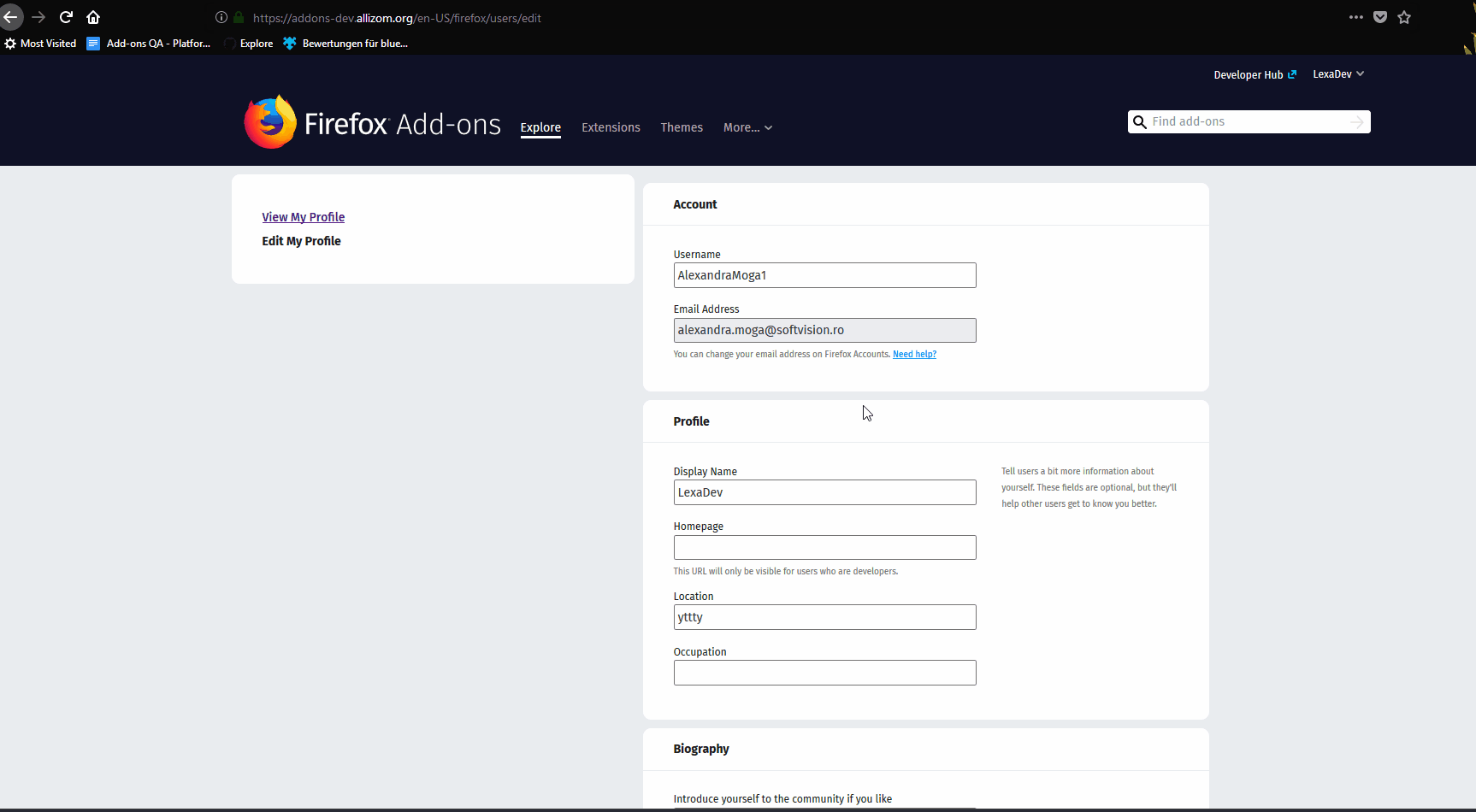Open the Developer Hub link
The image size is (1476, 812).
[1255, 74]
